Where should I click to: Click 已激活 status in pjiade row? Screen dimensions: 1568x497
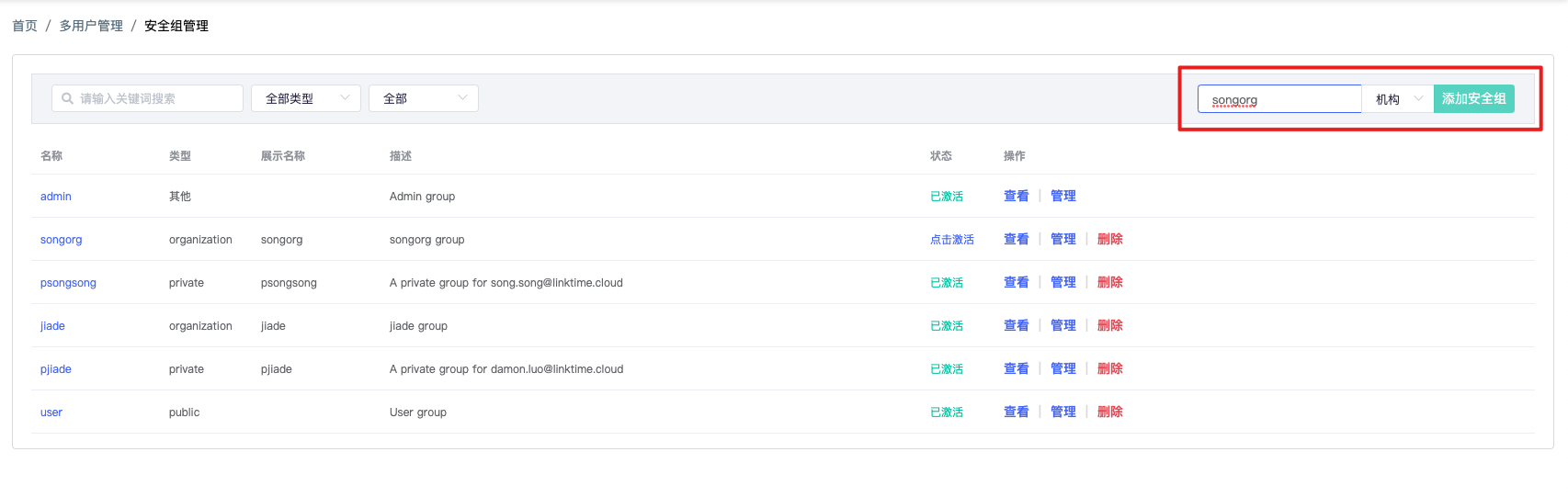[x=947, y=369]
